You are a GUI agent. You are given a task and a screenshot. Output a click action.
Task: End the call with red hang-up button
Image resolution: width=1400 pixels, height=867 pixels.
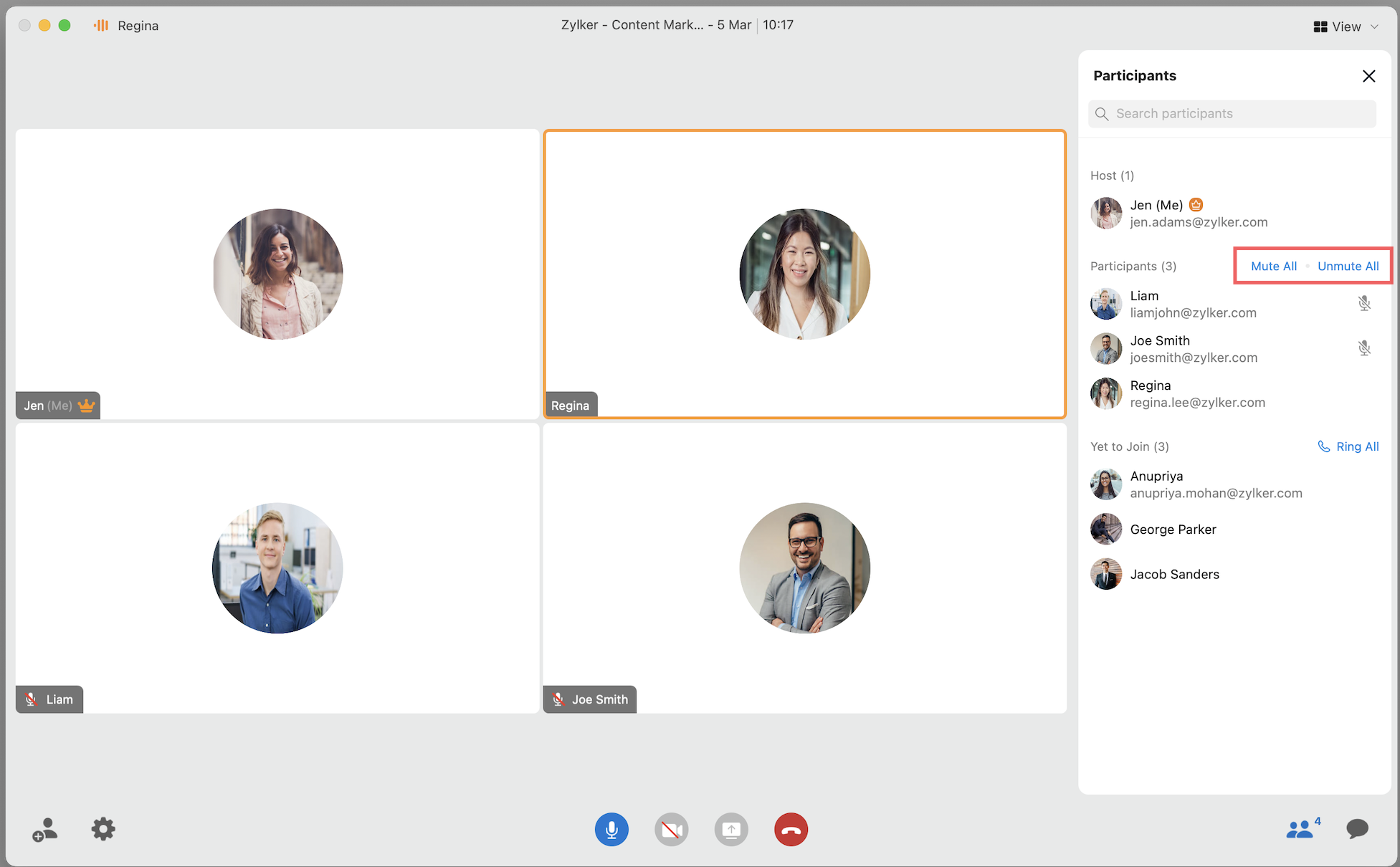coord(791,830)
